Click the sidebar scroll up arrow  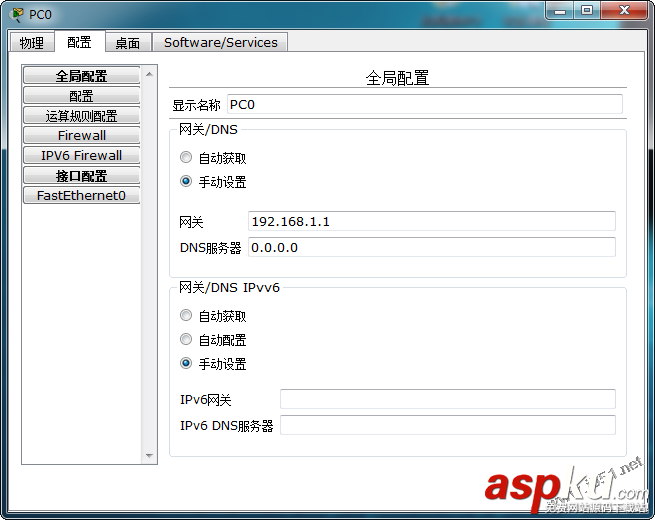pos(149,74)
